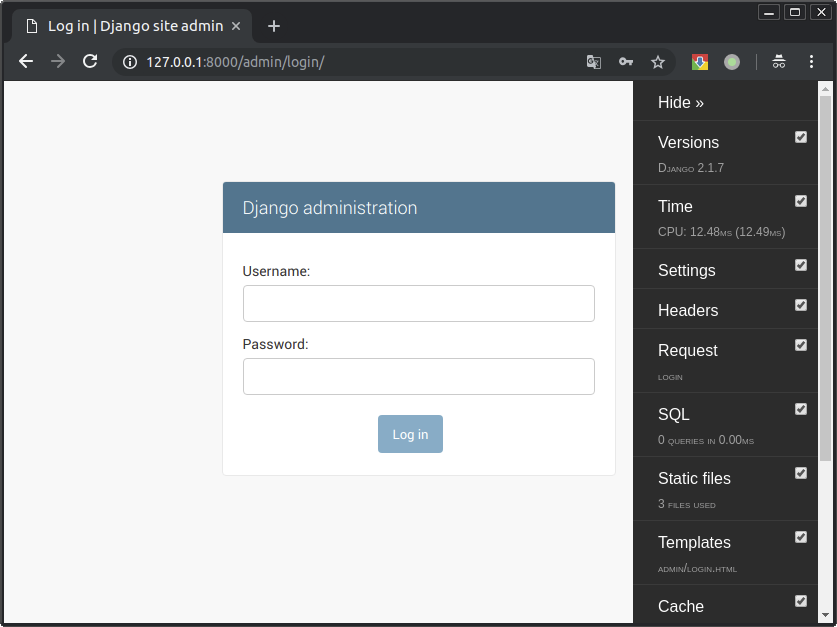Click the '3 files used' text
This screenshot has width=837, height=627.
[x=686, y=504]
